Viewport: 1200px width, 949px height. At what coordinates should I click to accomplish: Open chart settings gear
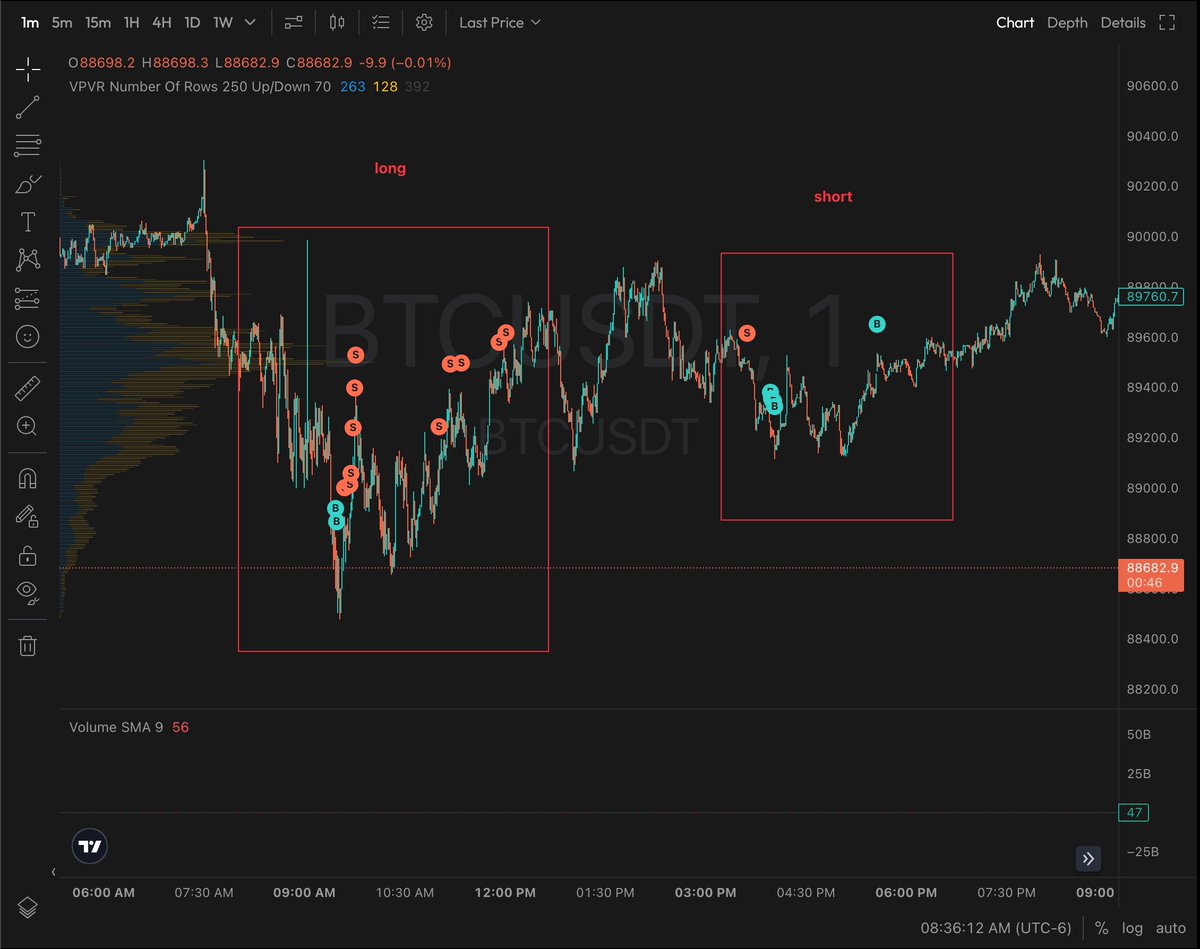click(424, 22)
